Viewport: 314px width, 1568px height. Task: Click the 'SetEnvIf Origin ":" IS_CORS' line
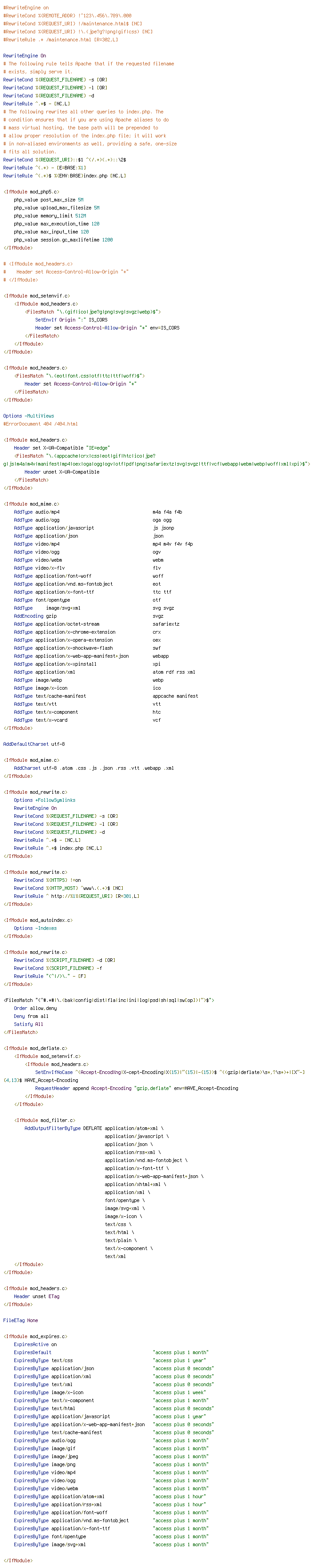pyautogui.click(x=71, y=320)
